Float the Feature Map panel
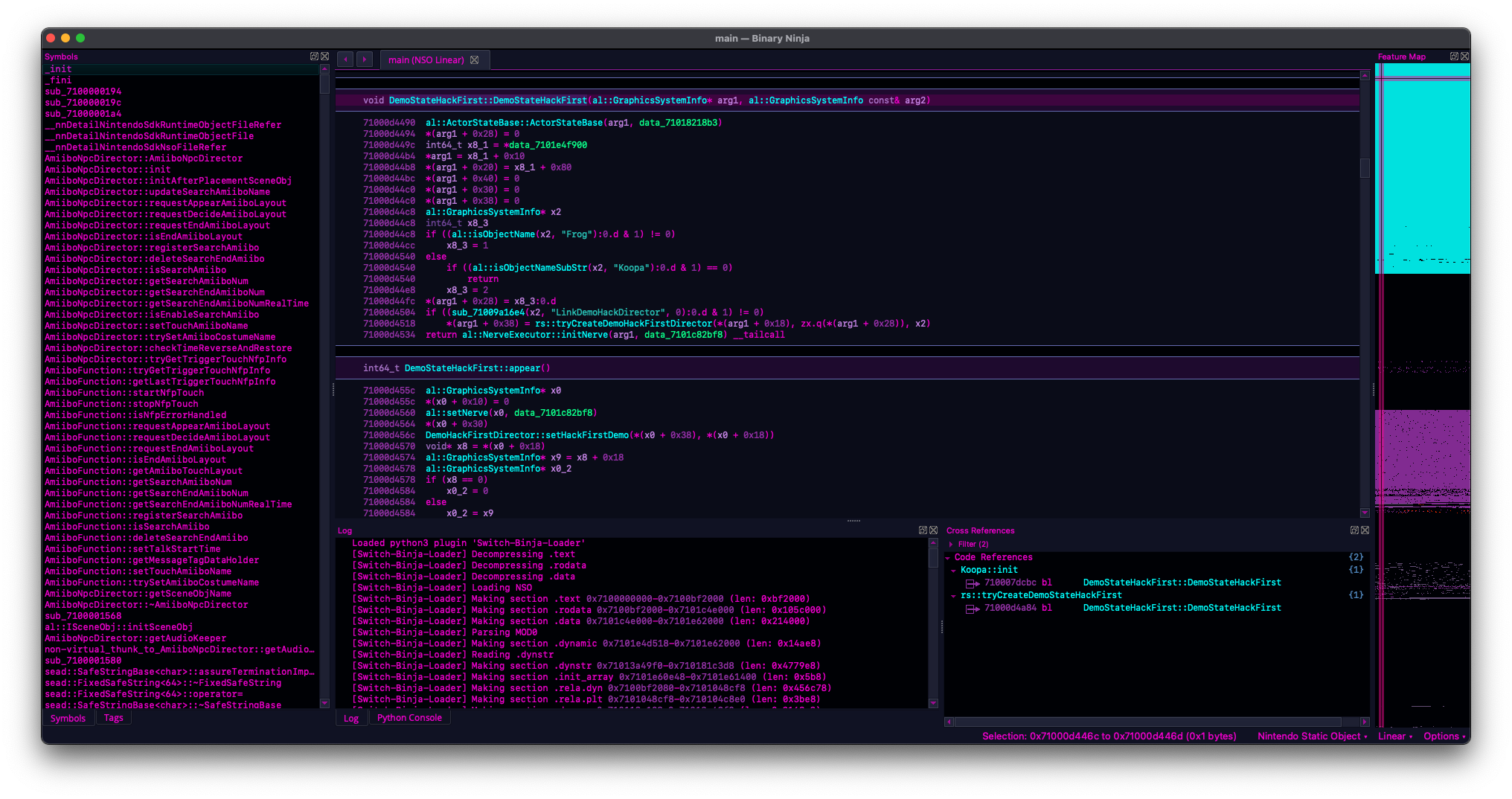The image size is (1512, 799). point(1454,57)
